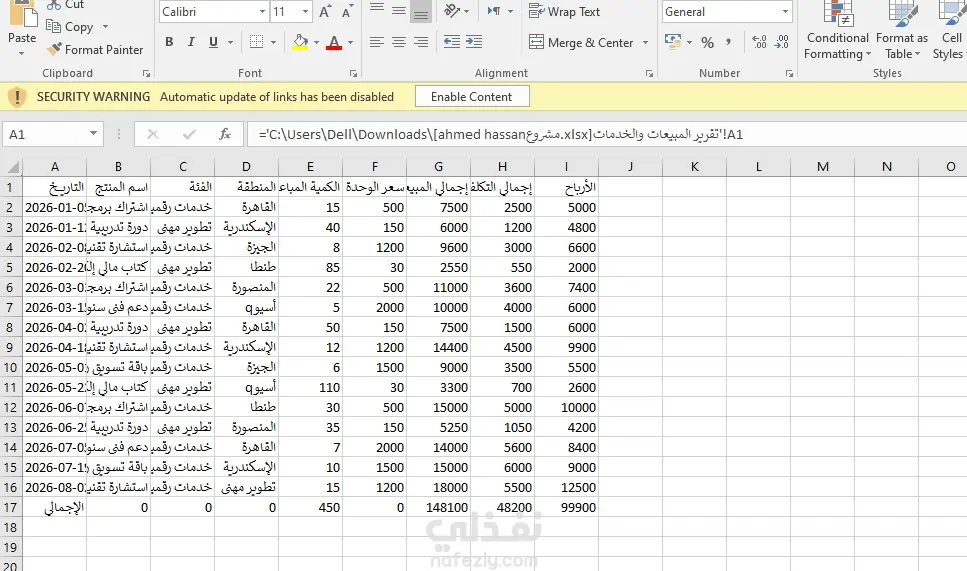The width and height of the screenshot is (967, 571).
Task: Select cell with value 99900
Action: [566, 507]
